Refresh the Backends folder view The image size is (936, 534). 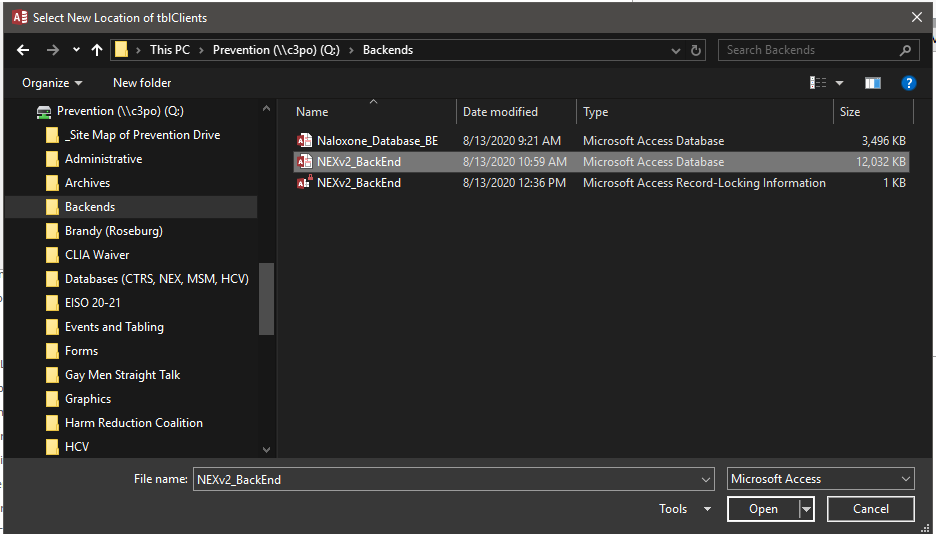click(695, 51)
